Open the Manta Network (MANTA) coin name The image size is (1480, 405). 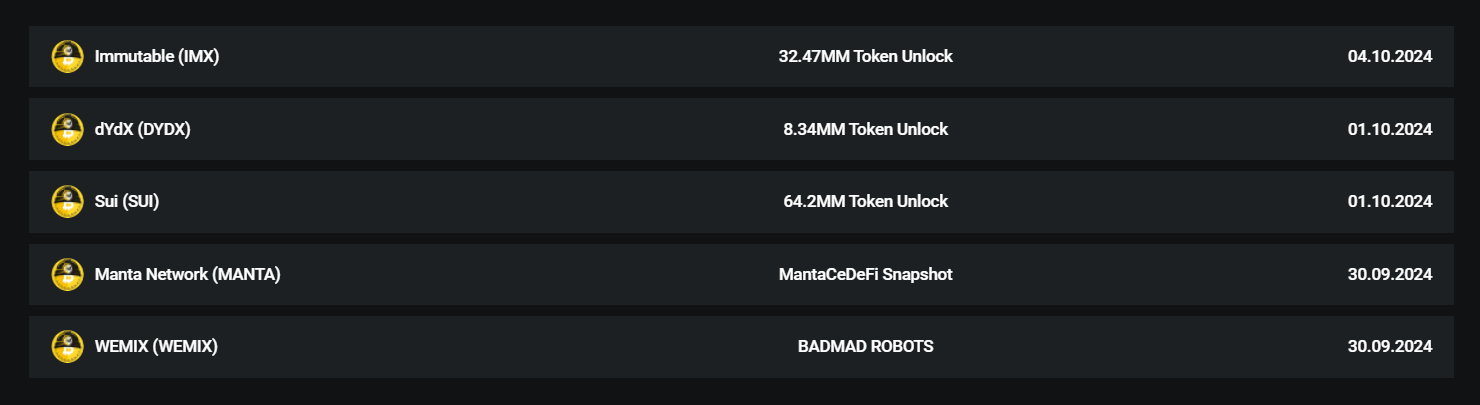pyautogui.click(x=187, y=274)
